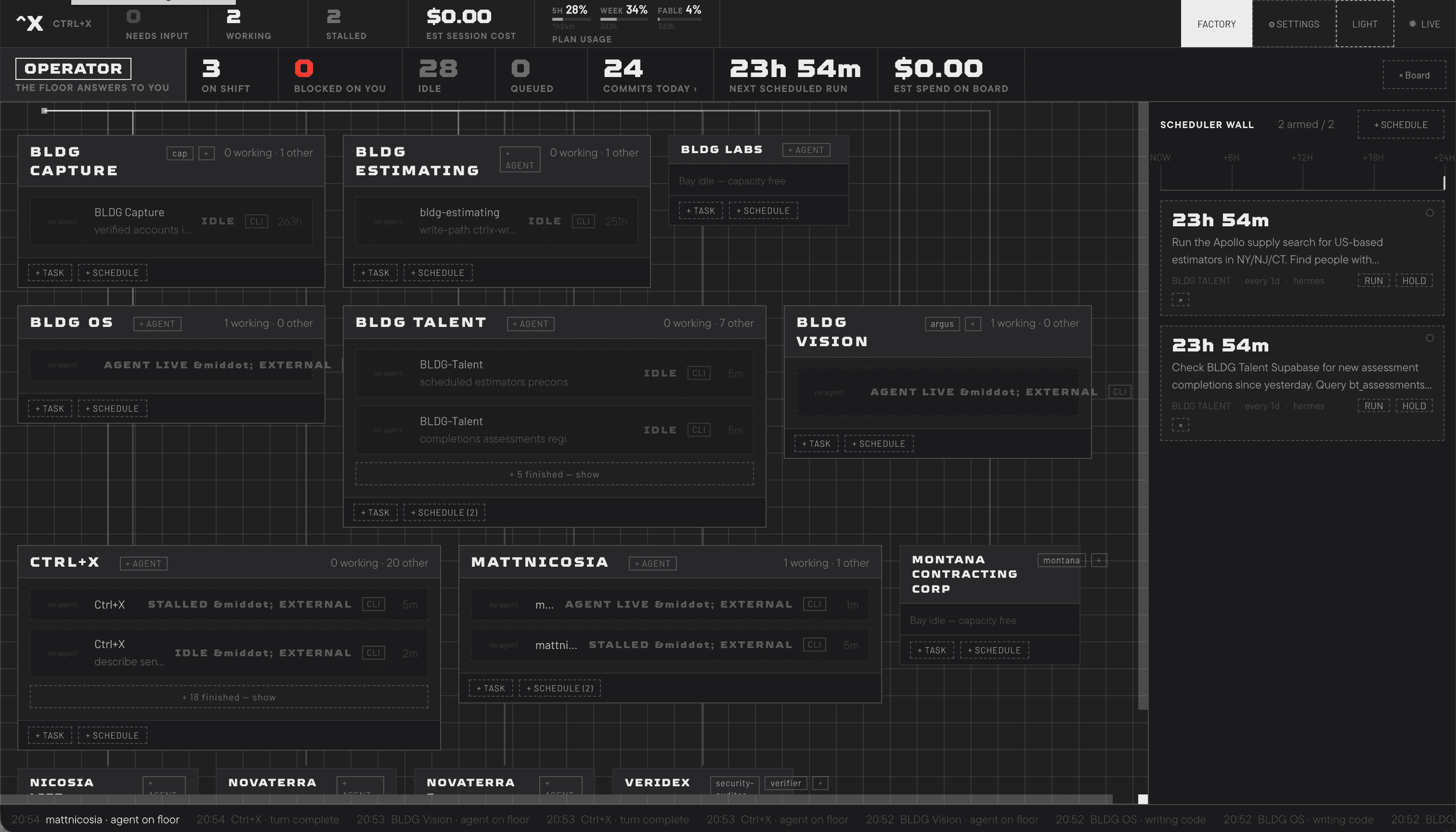1456x832 pixels.
Task: Click the Ctrl+X logo icon
Action: tap(30, 24)
